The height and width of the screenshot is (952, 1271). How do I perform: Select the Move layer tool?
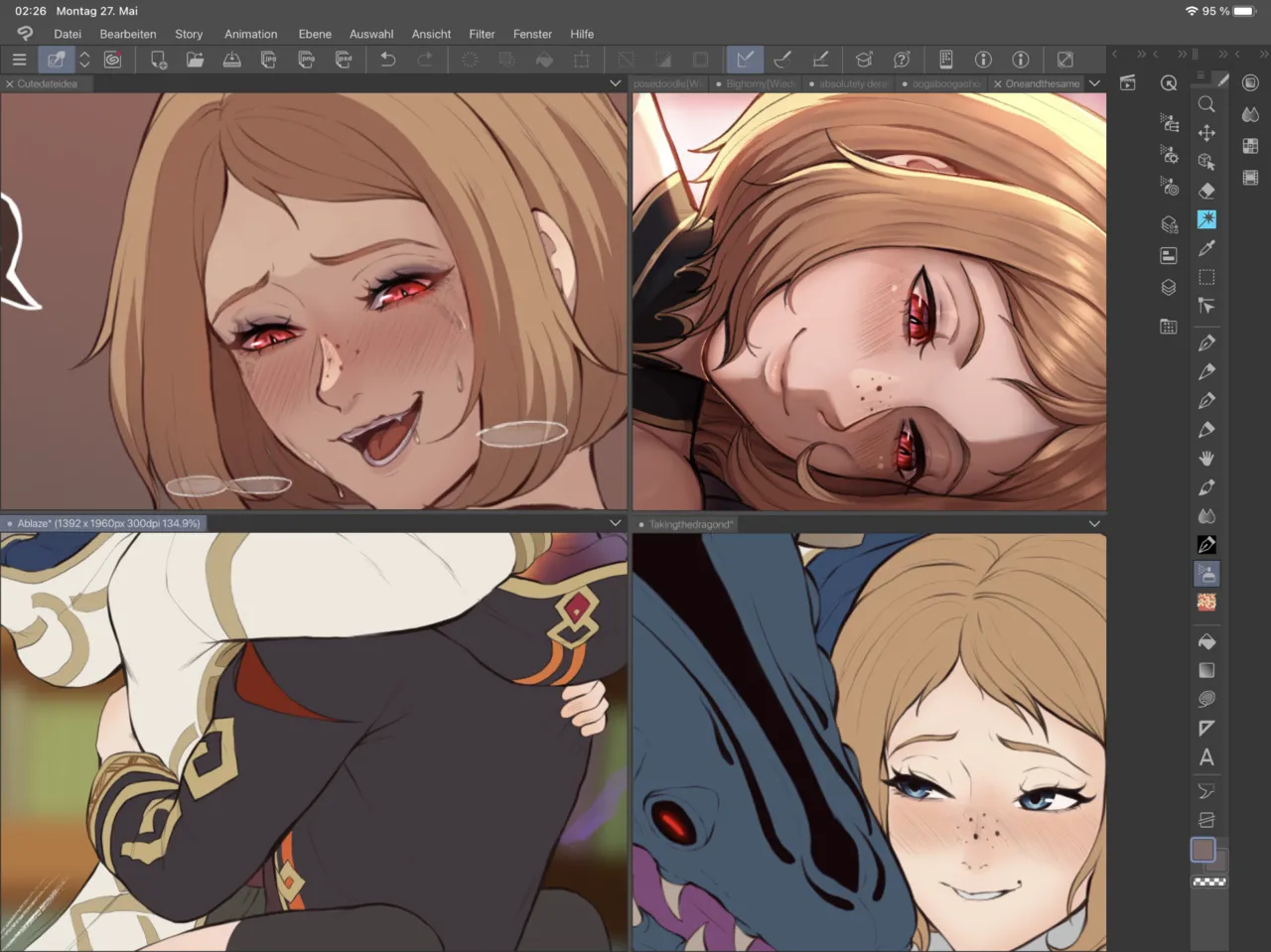[x=1206, y=132]
